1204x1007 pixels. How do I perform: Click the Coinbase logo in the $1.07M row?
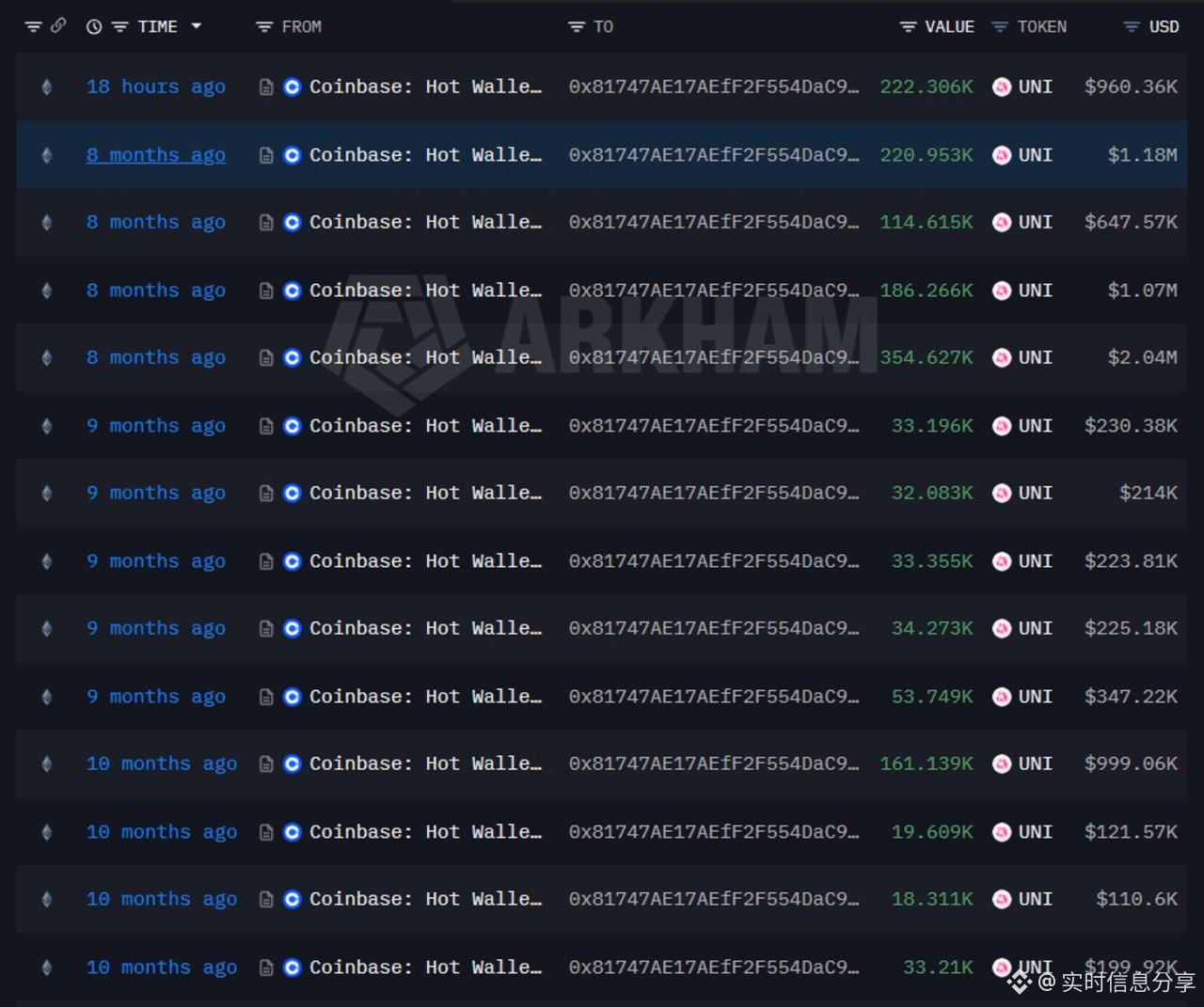coord(293,291)
